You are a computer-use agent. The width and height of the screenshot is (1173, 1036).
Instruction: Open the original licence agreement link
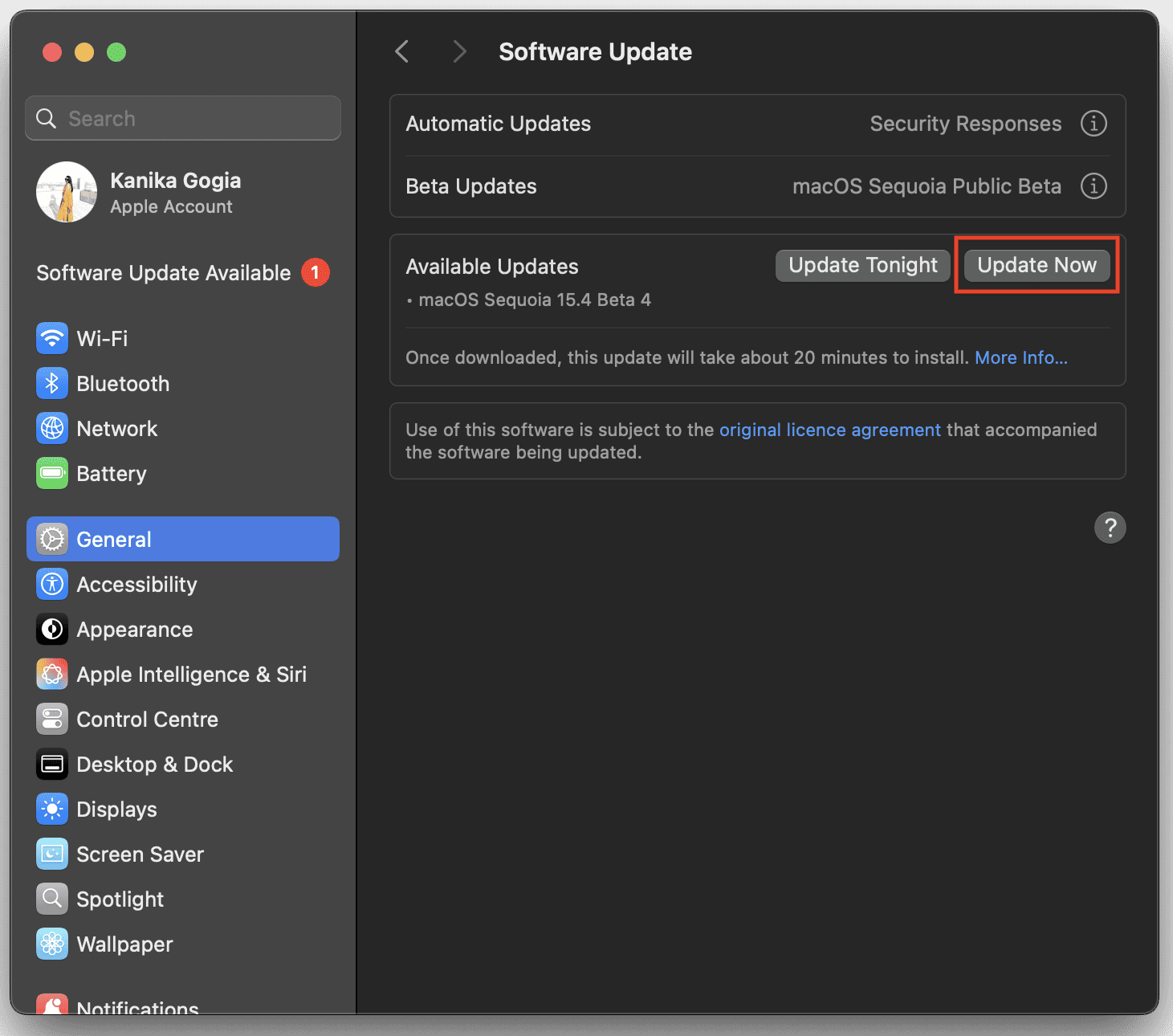pos(829,430)
